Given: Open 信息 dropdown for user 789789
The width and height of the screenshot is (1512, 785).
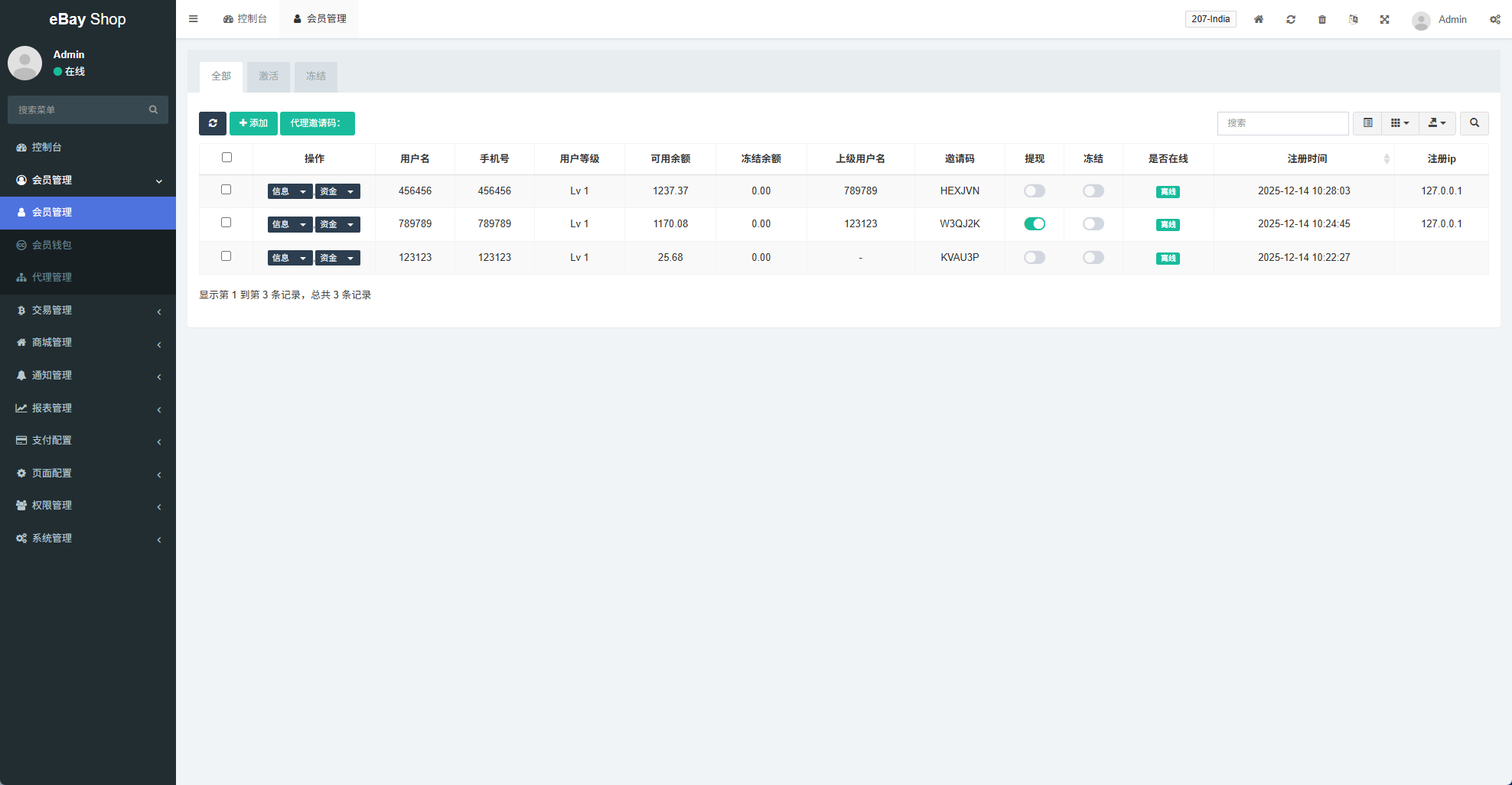Looking at the screenshot, I should 289,225.
